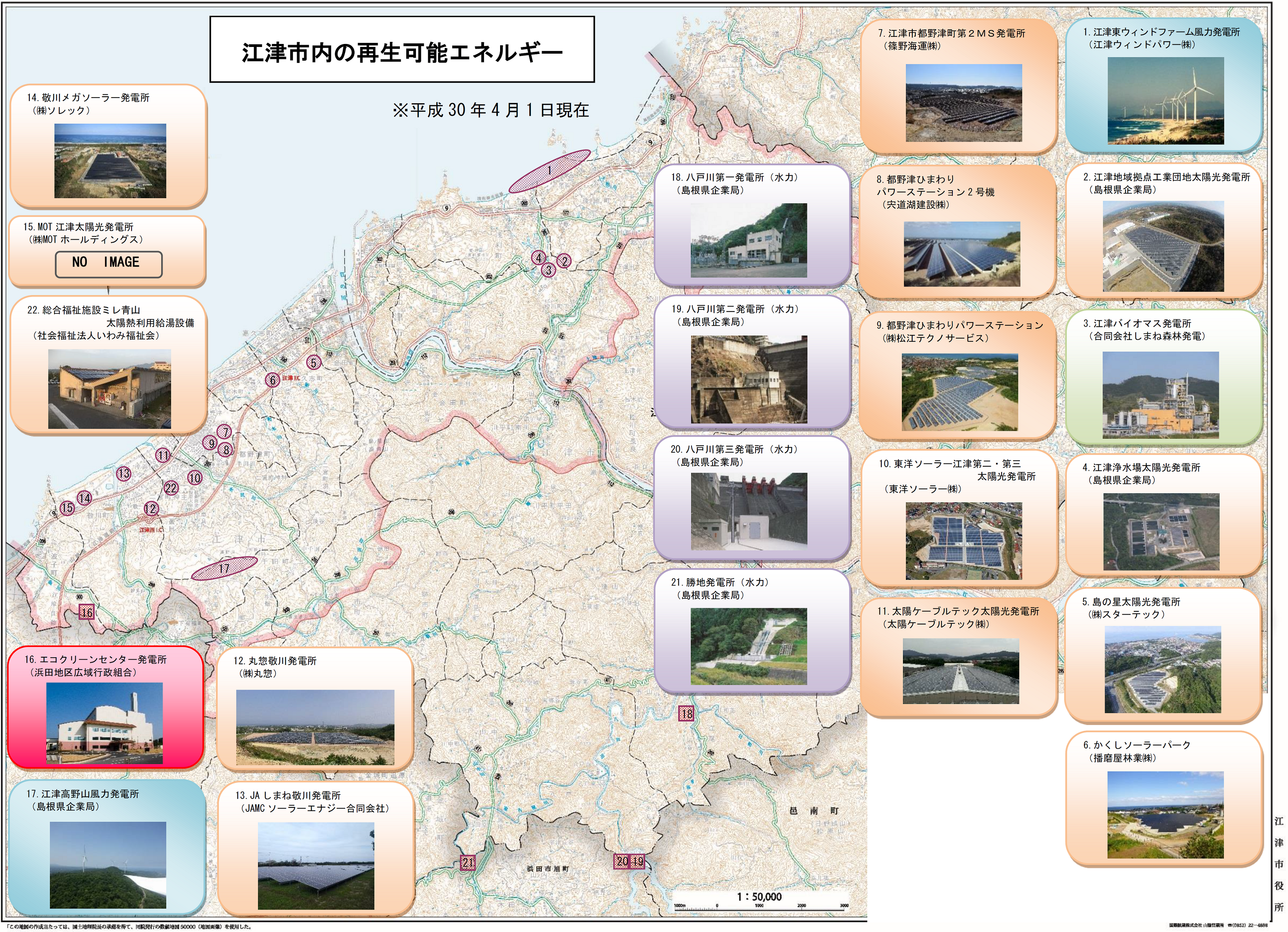Click the 1. 江津東ウィンドファーム風力発電所 heading
The width and height of the screenshot is (1288, 932).
pyautogui.click(x=1161, y=32)
